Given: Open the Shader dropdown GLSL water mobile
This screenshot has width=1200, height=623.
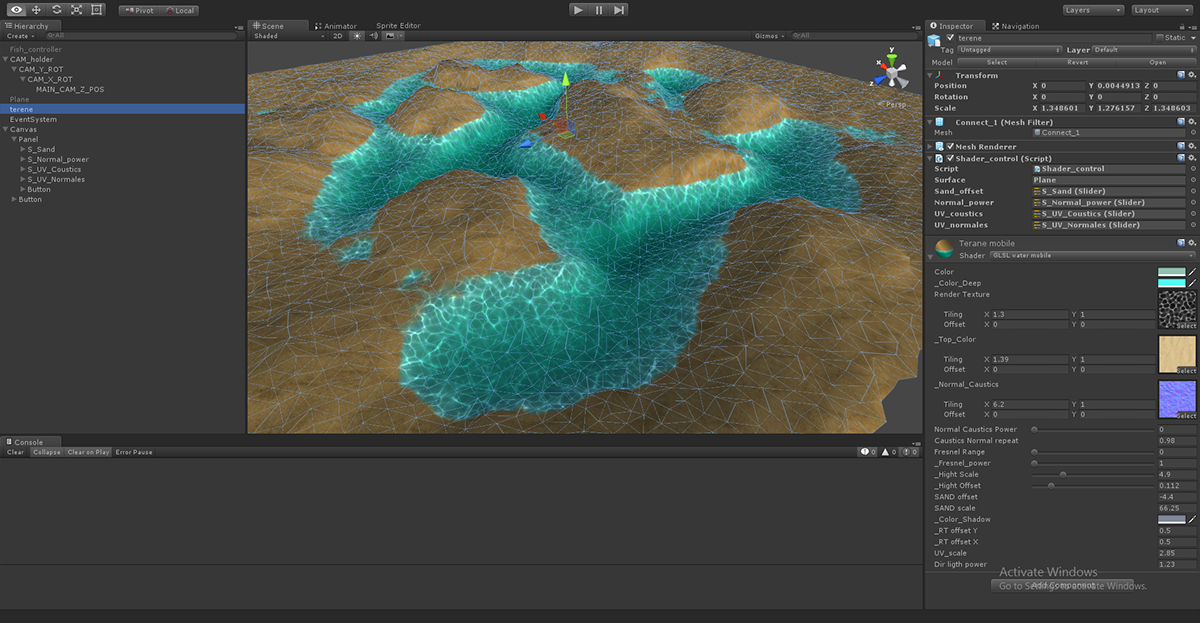Looking at the screenshot, I should click(x=1092, y=255).
